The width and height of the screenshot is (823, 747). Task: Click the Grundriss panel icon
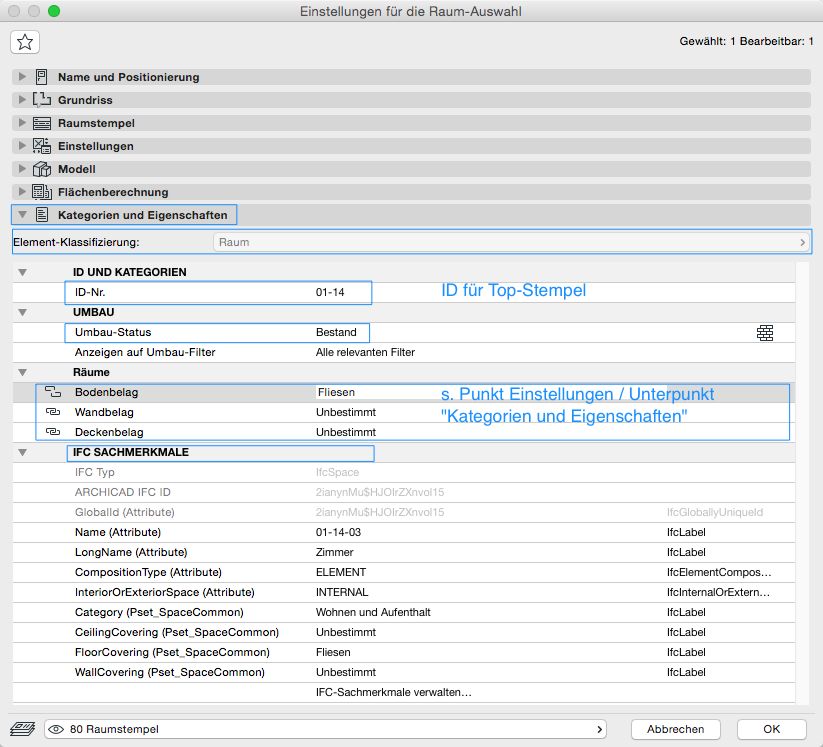(41, 100)
